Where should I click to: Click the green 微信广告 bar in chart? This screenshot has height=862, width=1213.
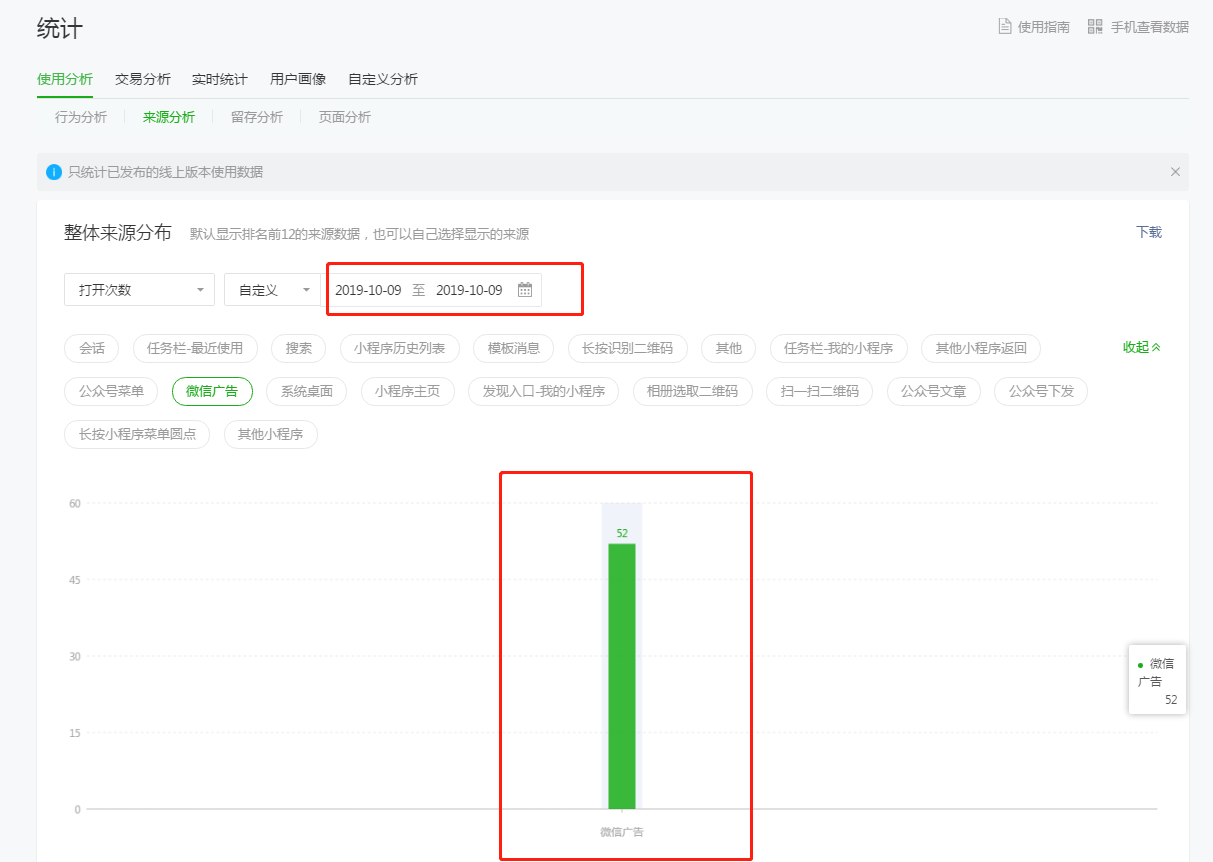[622, 676]
